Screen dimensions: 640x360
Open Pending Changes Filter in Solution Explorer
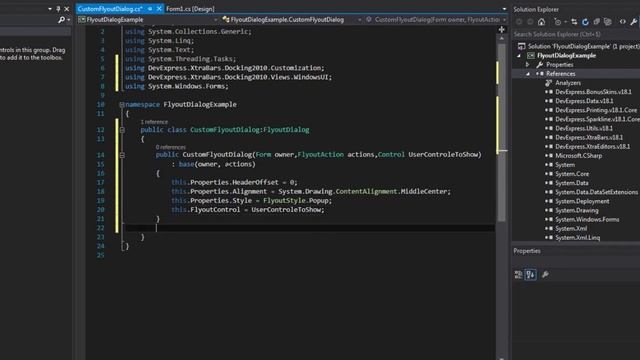(x=558, y=22)
